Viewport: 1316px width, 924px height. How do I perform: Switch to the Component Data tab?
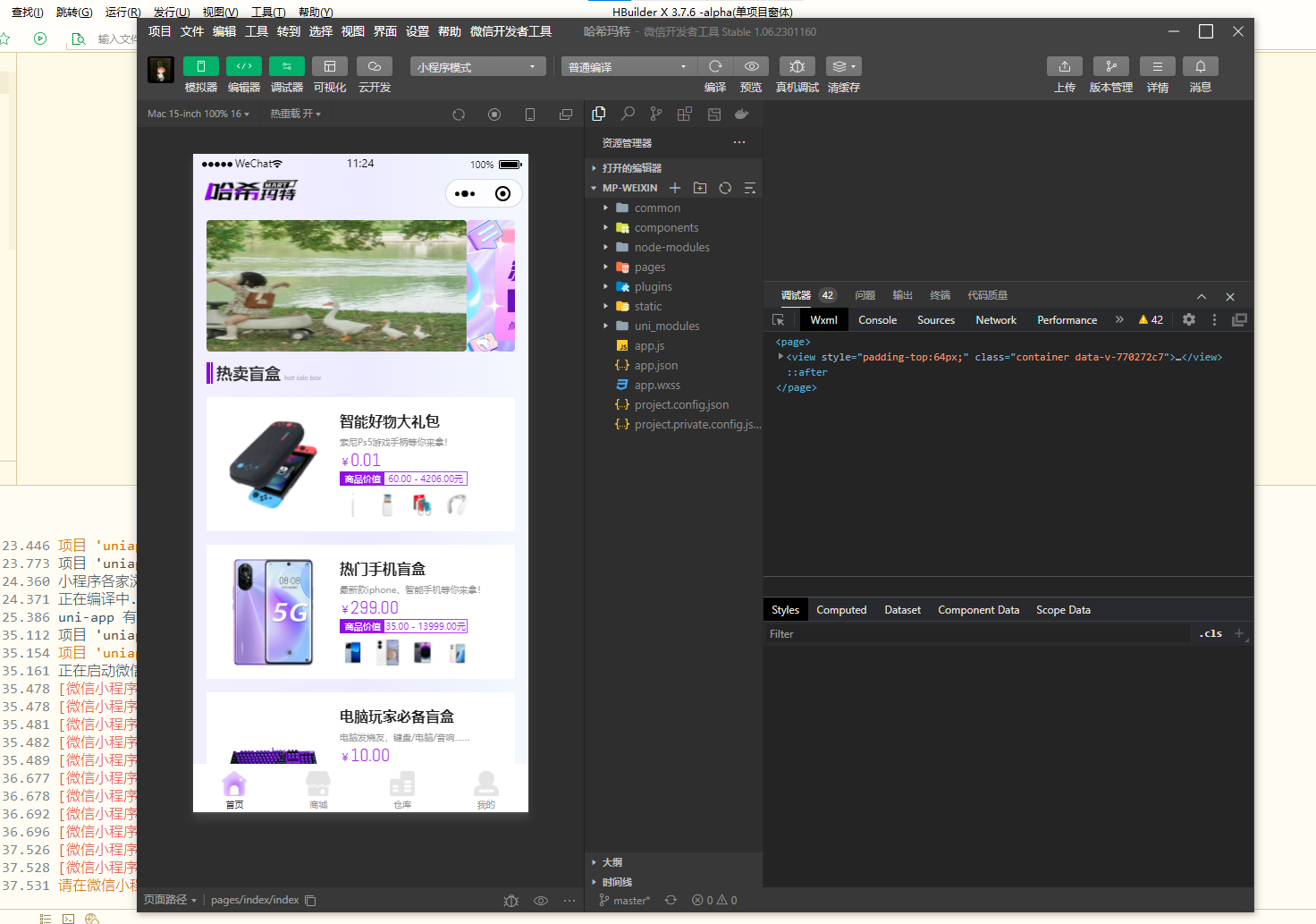click(x=978, y=610)
